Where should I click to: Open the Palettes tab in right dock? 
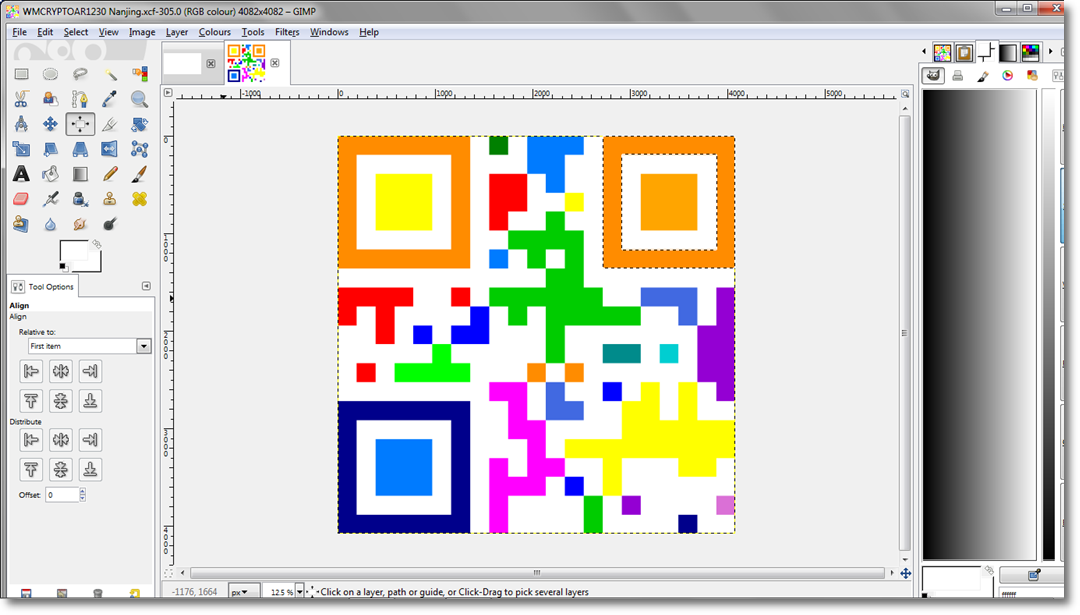[1030, 52]
